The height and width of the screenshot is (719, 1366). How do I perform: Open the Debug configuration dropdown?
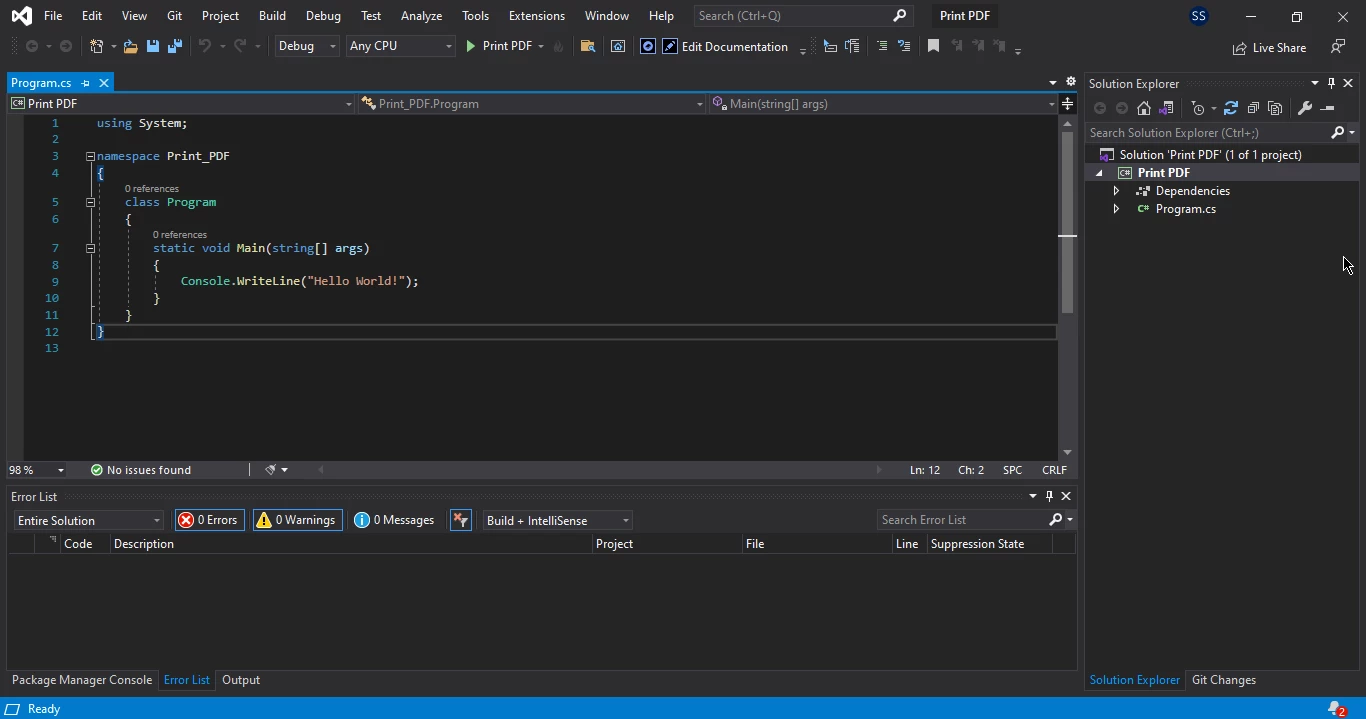(307, 46)
